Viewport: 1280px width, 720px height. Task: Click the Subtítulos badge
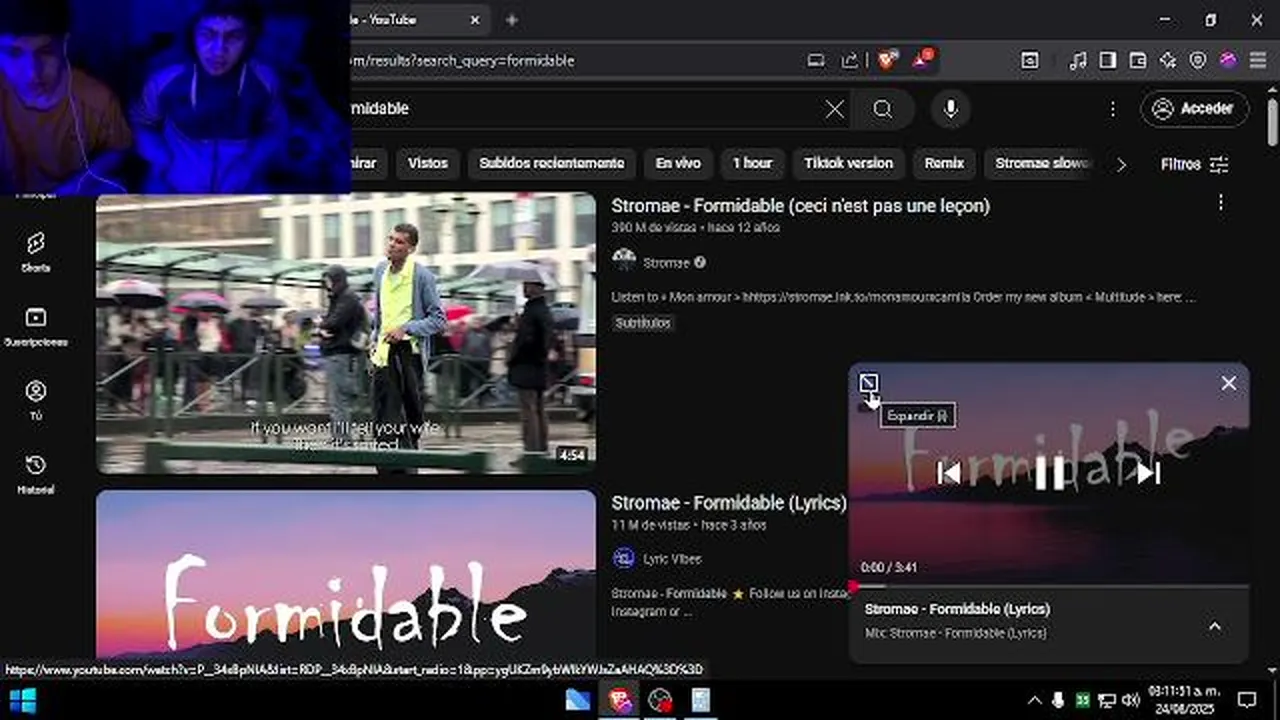[x=643, y=323]
